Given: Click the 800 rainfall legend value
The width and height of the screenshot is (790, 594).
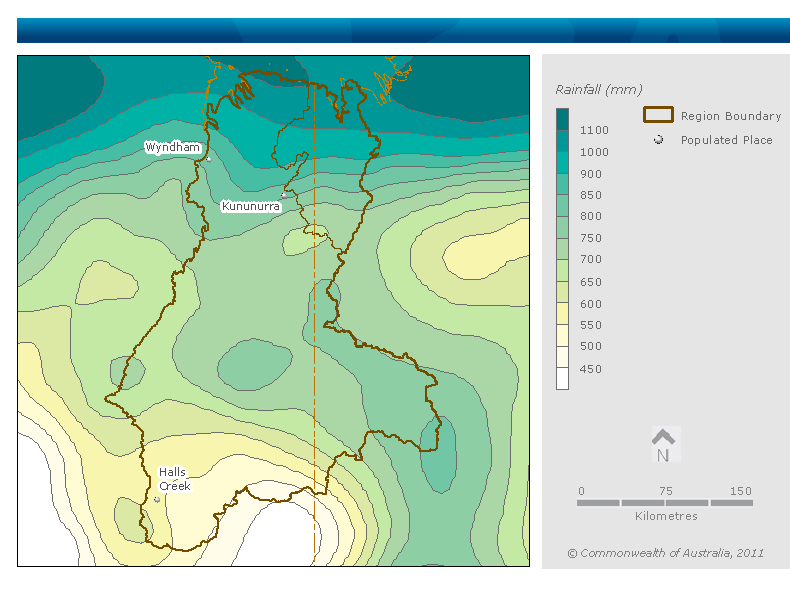Looking at the screenshot, I should click(x=590, y=216).
